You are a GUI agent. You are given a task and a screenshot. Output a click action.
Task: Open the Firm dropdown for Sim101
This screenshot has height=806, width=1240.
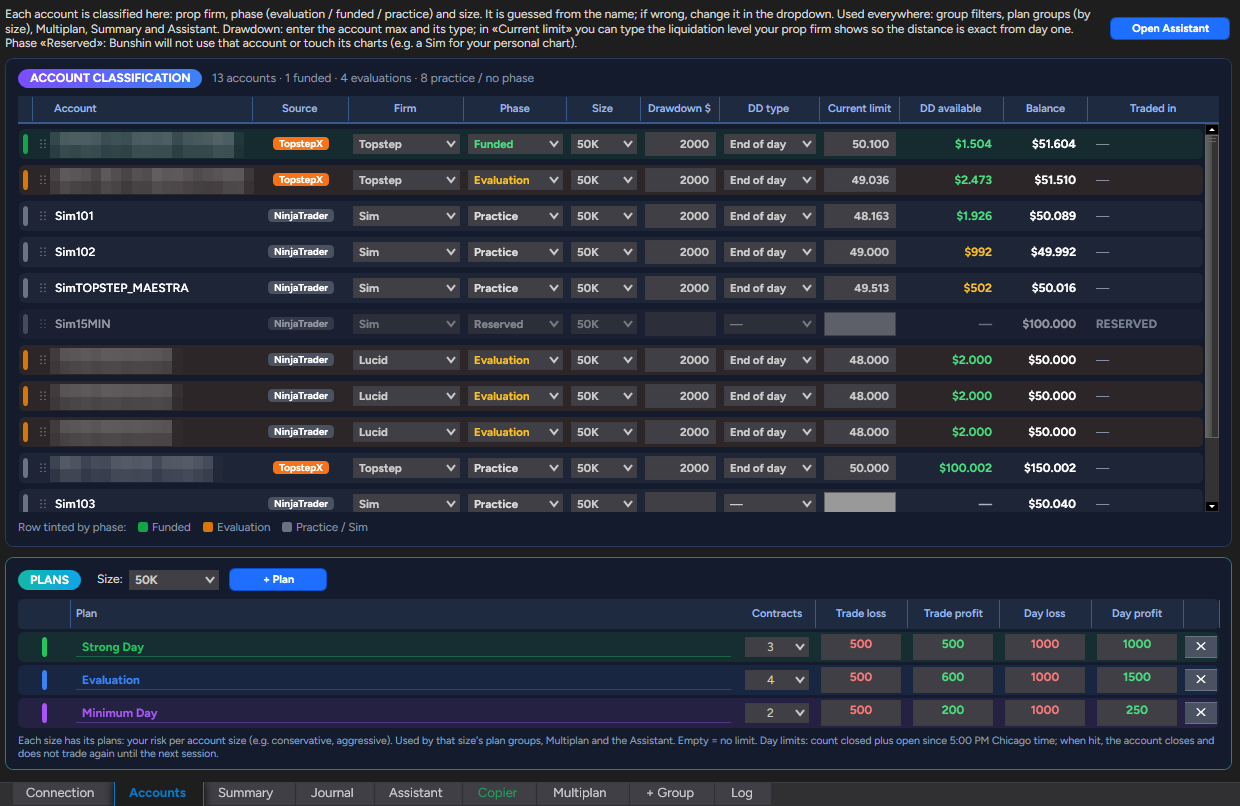pyautogui.click(x=406, y=216)
